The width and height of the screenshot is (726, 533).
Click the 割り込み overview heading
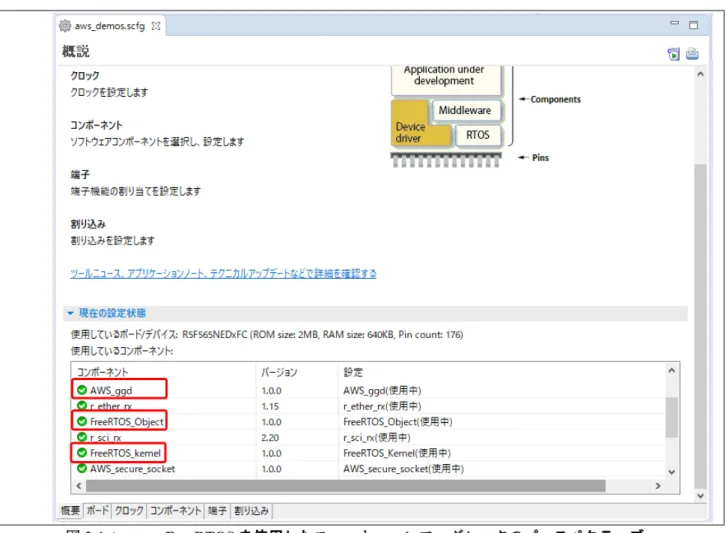88,224
